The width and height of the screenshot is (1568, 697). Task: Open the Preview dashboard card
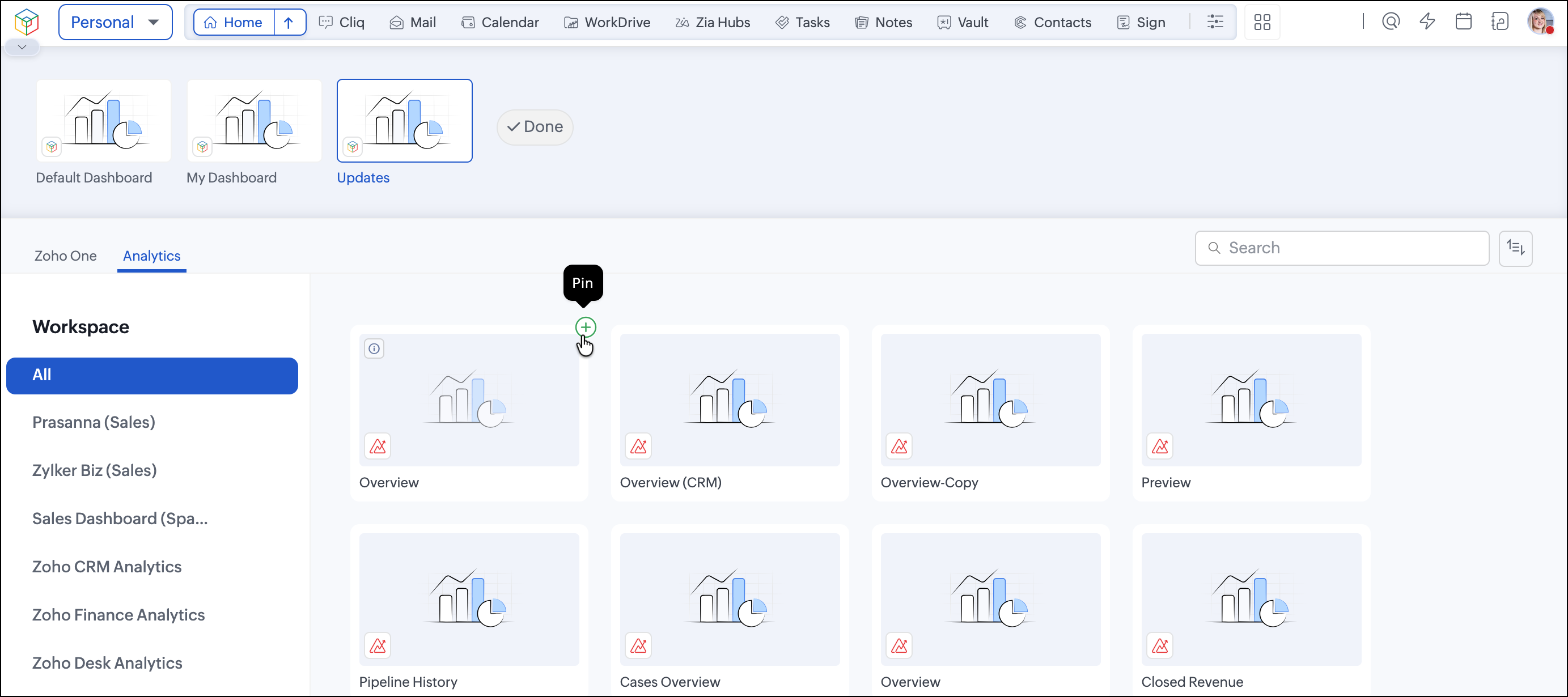[1252, 413]
